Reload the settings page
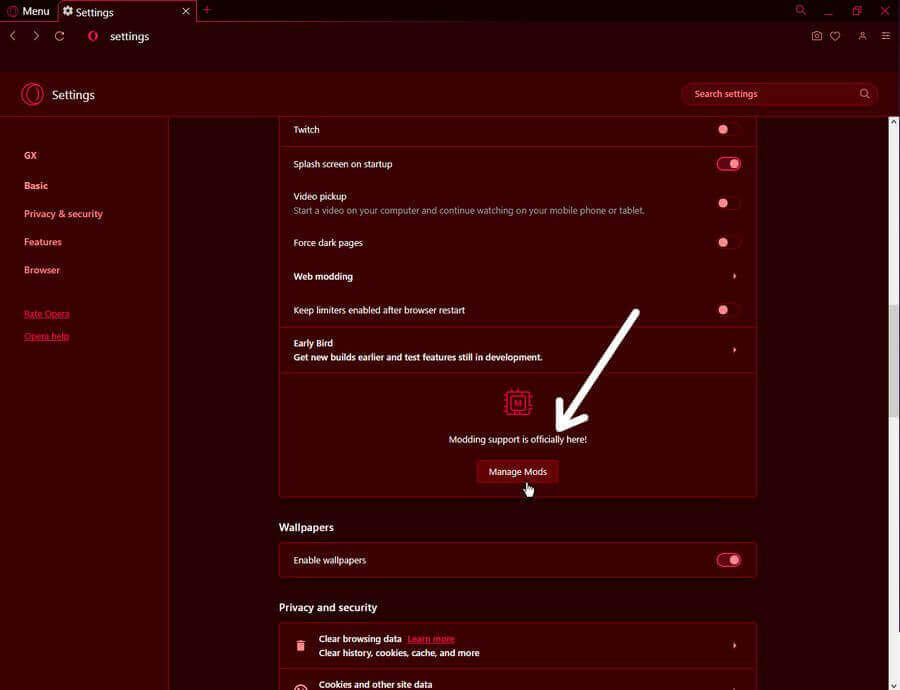 (59, 36)
